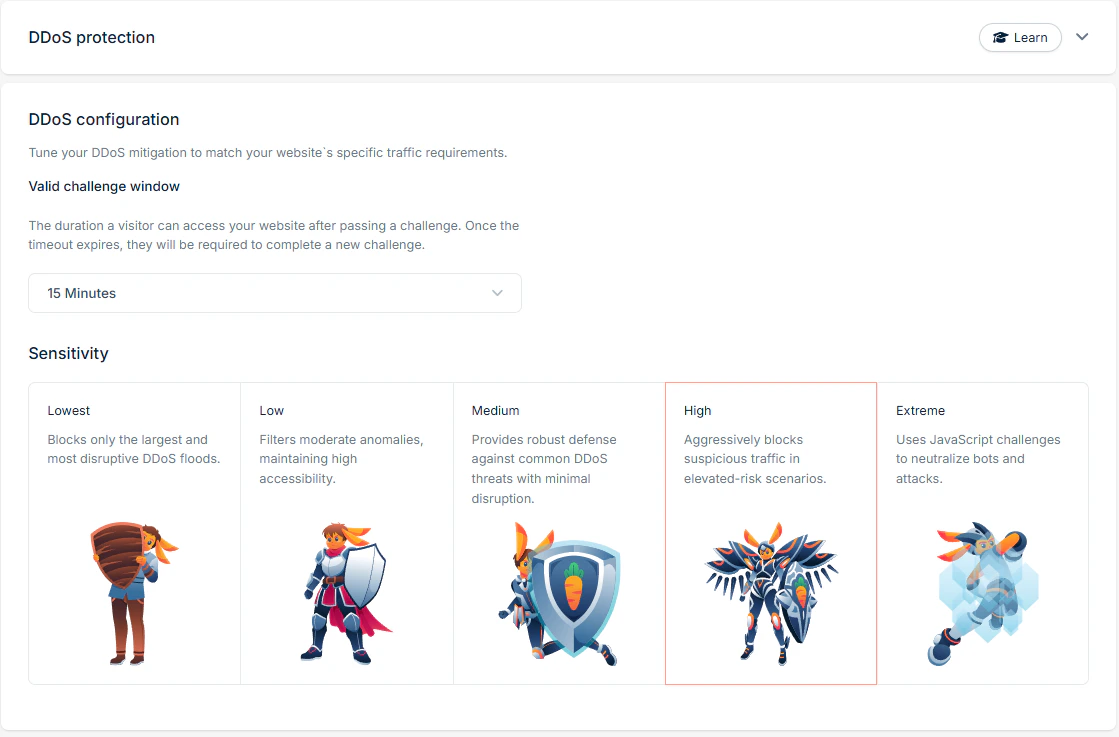Click the text 'Filters moderate anomalies'
Screen dimensions: 1119x737
pos(340,439)
